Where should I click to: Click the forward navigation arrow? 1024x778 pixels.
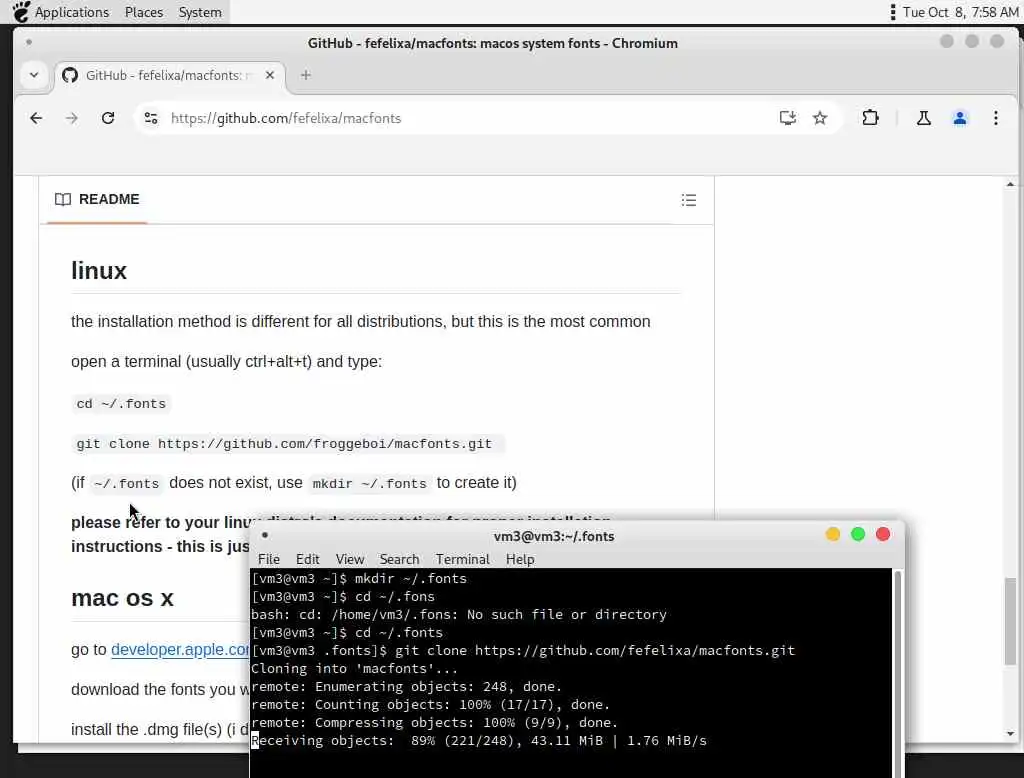[x=72, y=118]
